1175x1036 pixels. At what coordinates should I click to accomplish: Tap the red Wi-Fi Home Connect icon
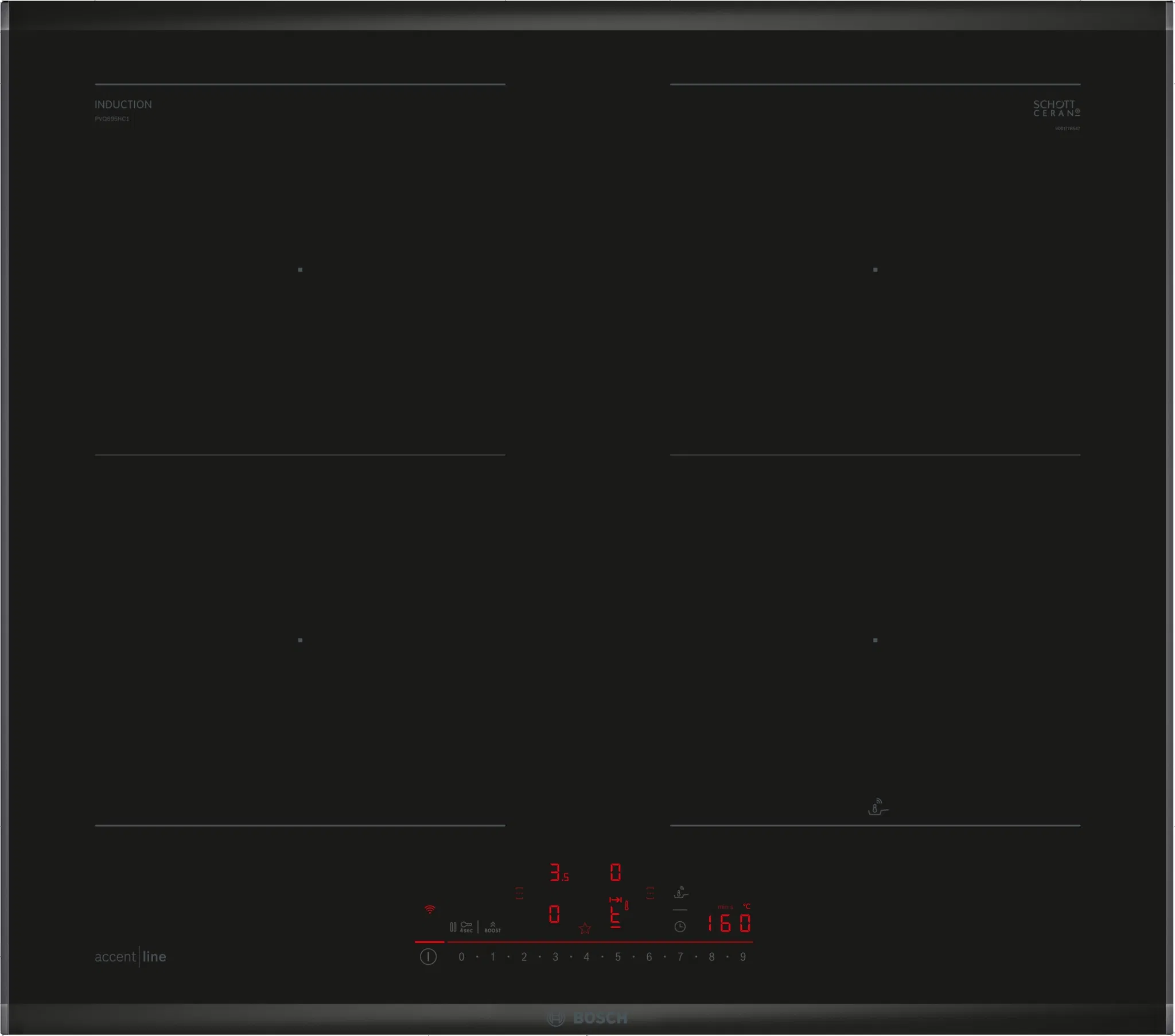click(429, 910)
